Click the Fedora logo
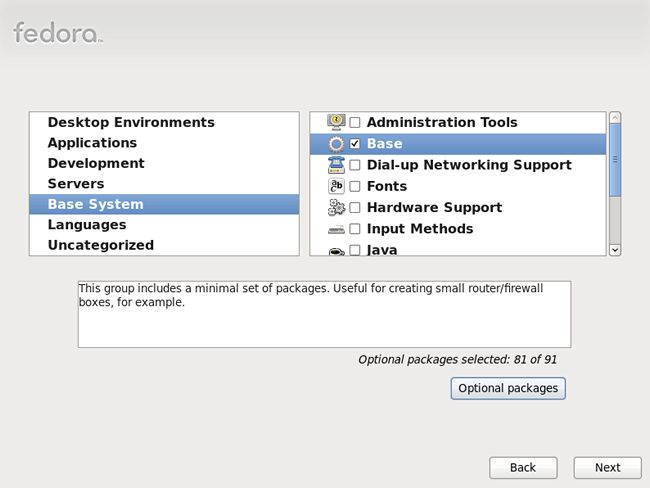 click(58, 33)
